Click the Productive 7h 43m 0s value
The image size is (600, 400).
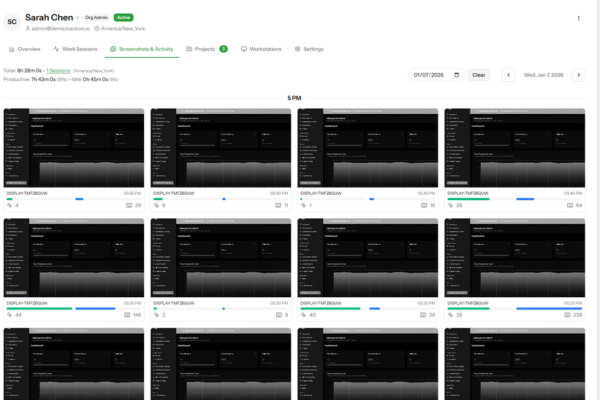click(x=43, y=79)
